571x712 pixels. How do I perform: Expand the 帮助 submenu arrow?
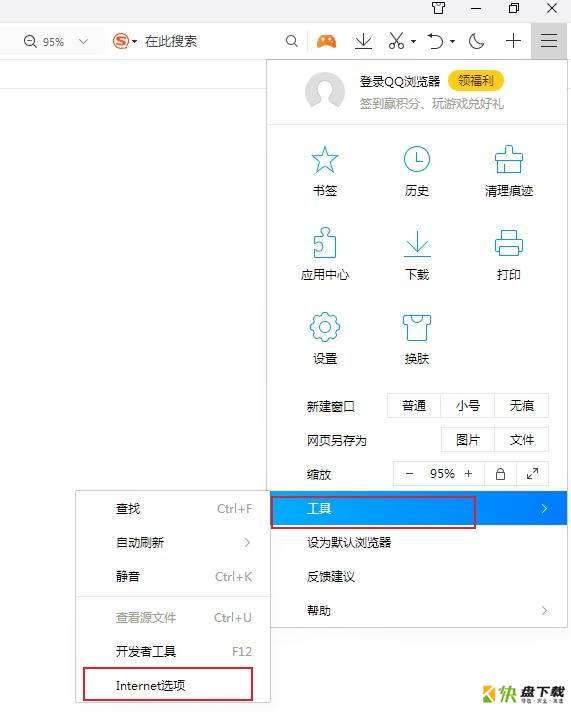click(x=544, y=611)
